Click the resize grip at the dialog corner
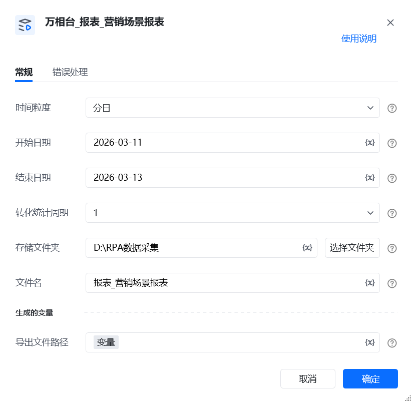The width and height of the screenshot is (413, 403). pos(408,398)
